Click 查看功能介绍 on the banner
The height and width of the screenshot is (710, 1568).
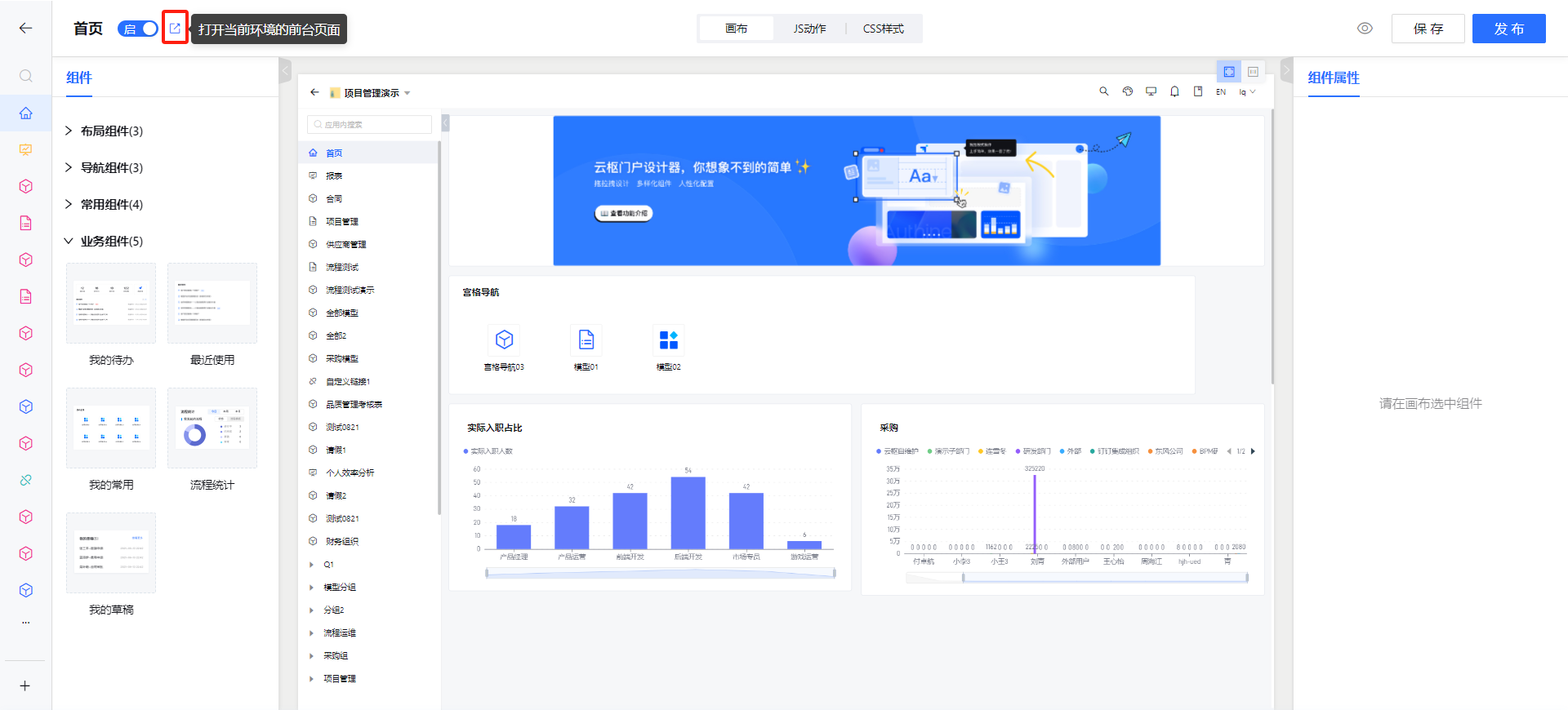624,213
